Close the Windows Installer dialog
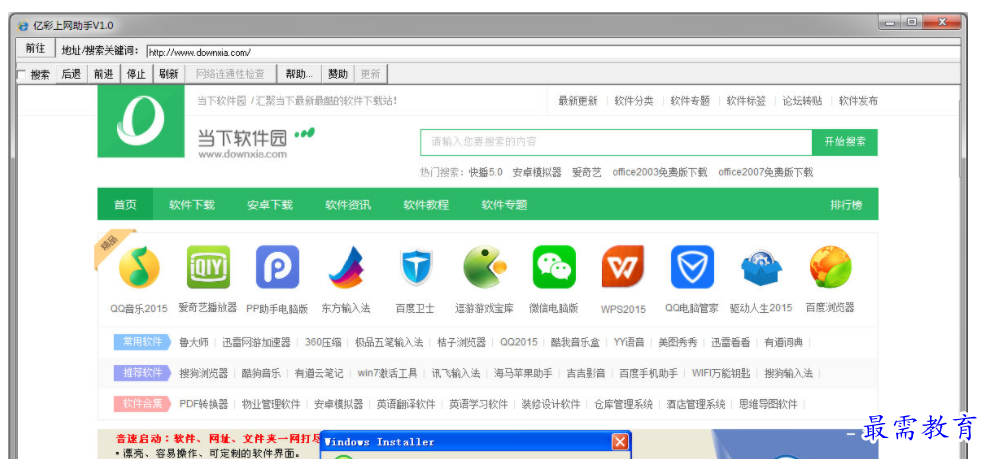985x459 pixels. coord(620,441)
